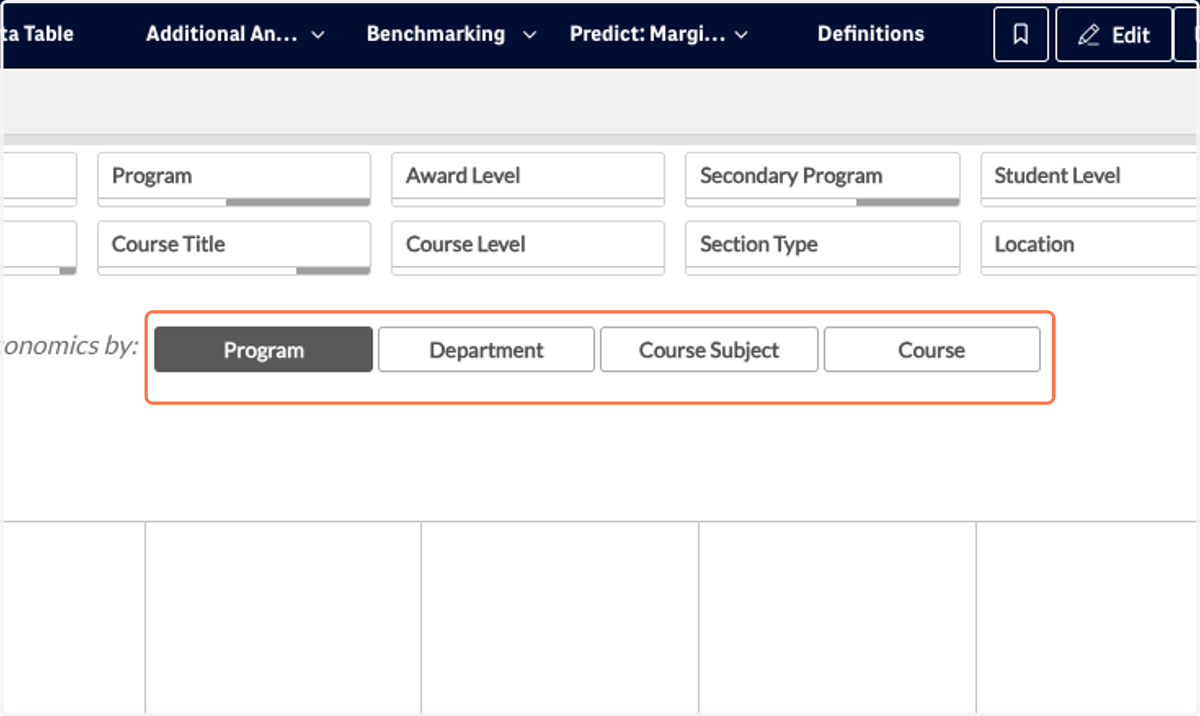This screenshot has width=1200, height=716.
Task: Click the bookmark icon button
Action: [1021, 35]
